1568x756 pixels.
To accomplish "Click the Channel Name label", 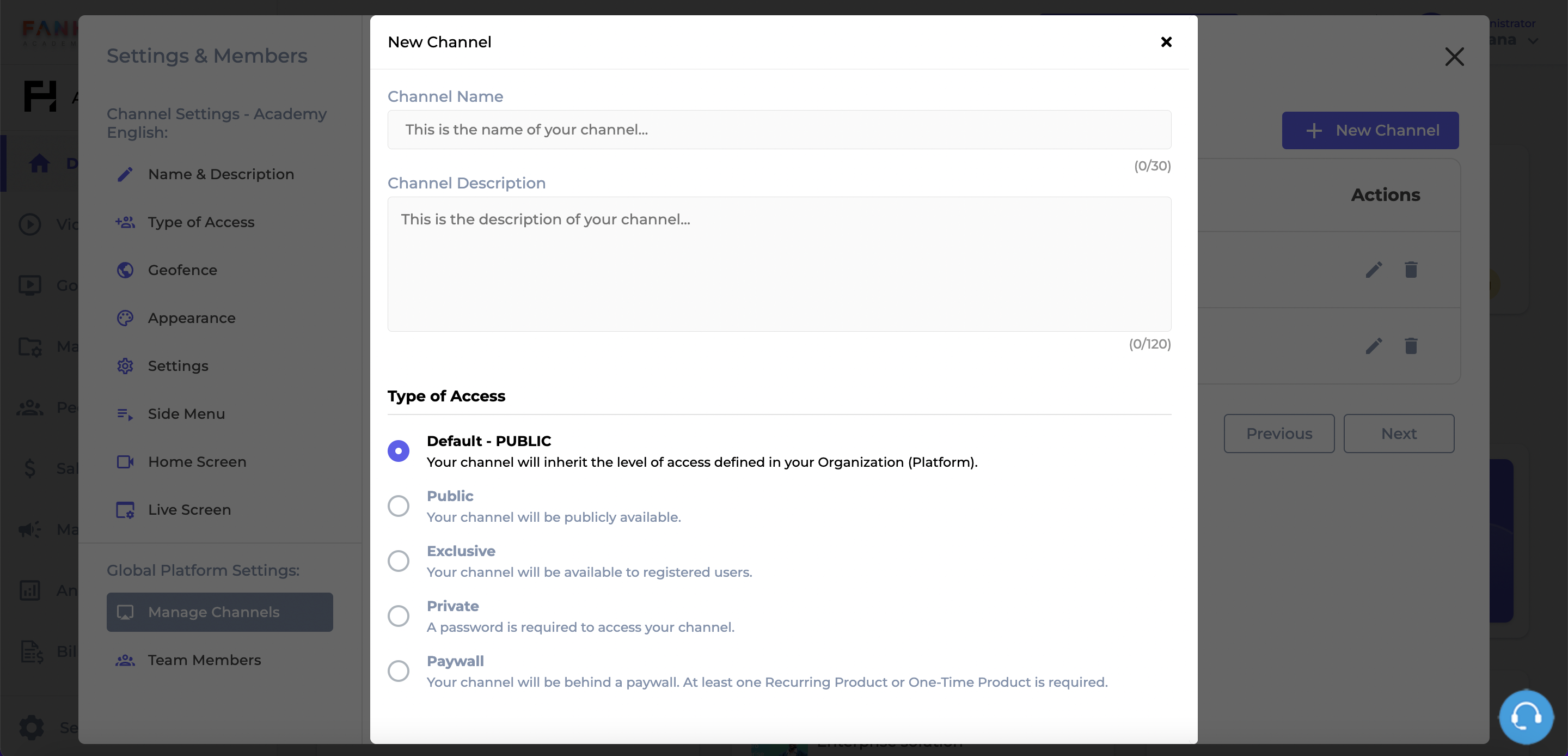I will (445, 97).
